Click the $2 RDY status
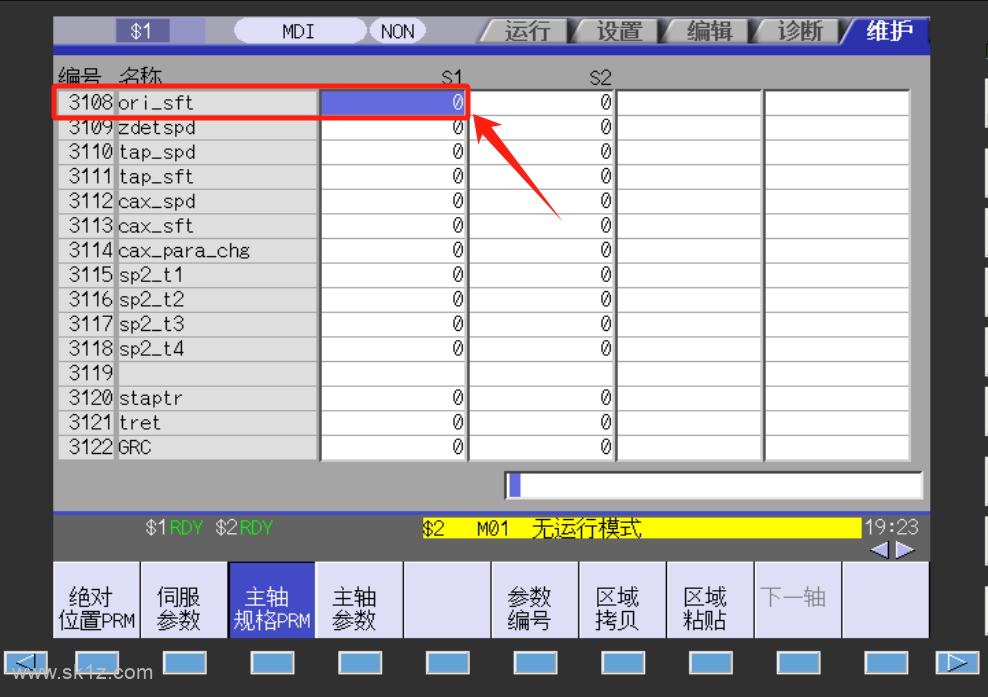The width and height of the screenshot is (988, 697). (x=244, y=527)
